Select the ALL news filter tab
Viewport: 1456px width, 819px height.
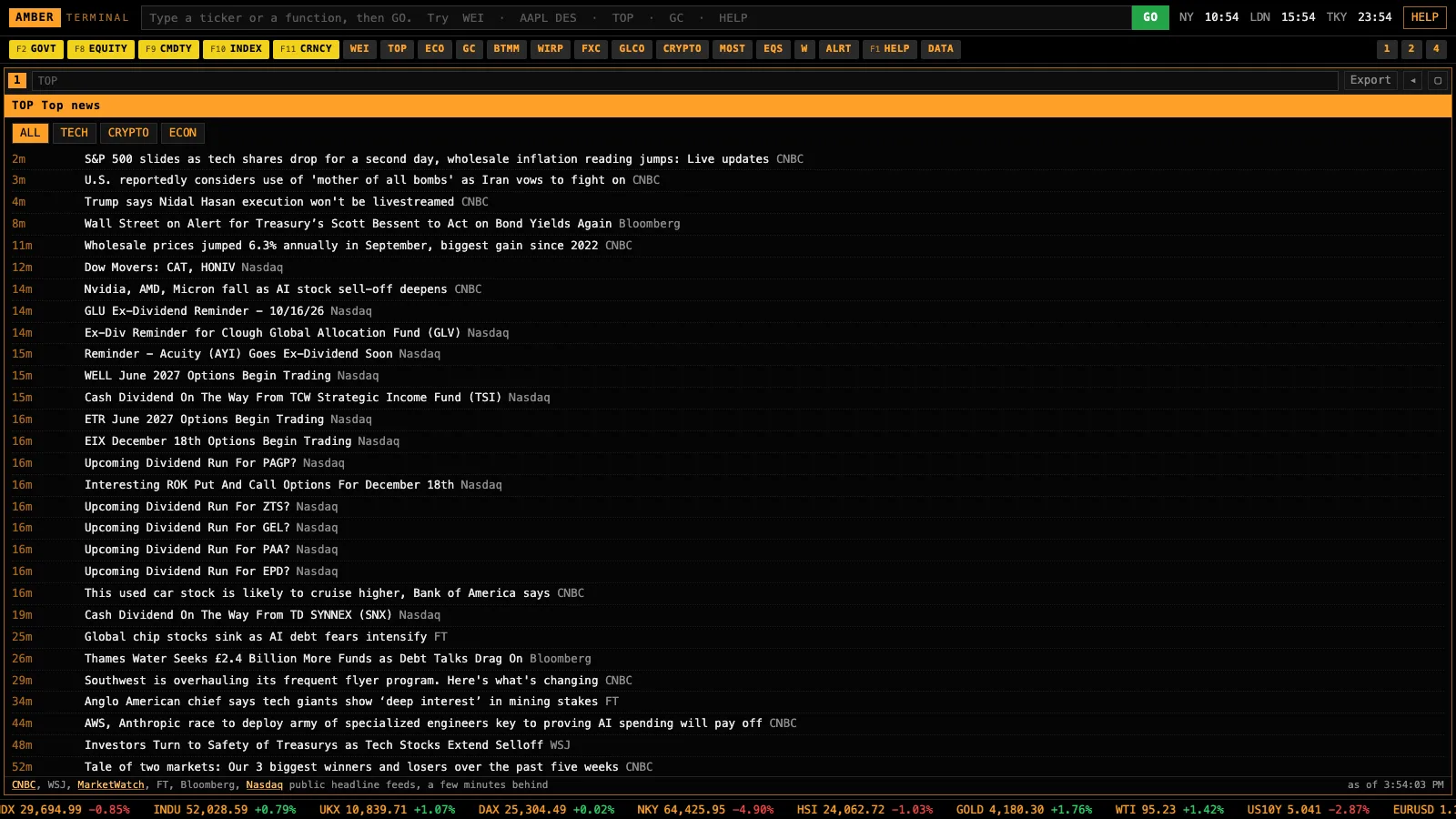click(30, 133)
